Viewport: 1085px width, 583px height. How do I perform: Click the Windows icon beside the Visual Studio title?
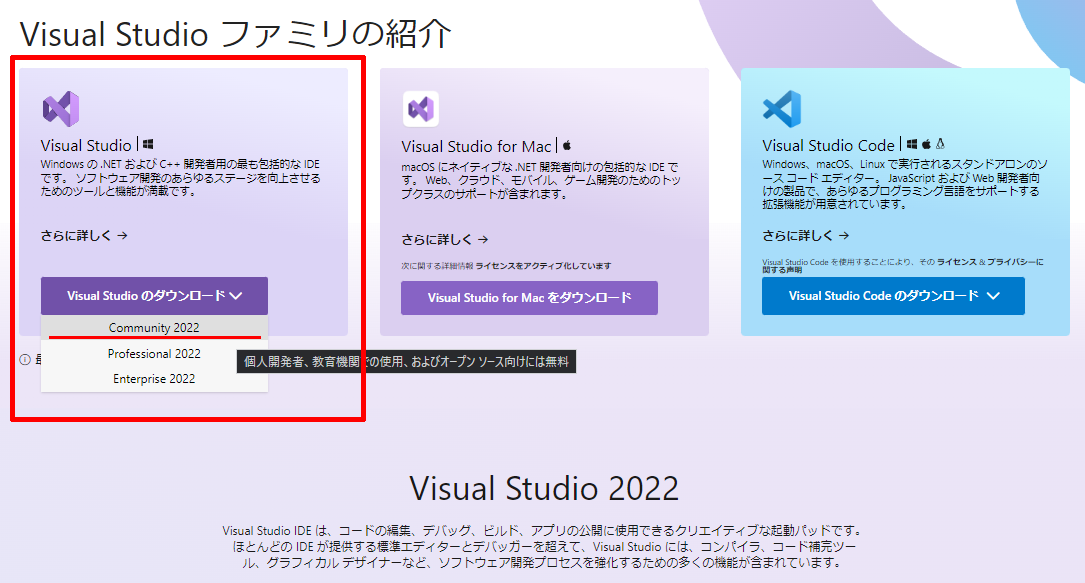click(148, 145)
